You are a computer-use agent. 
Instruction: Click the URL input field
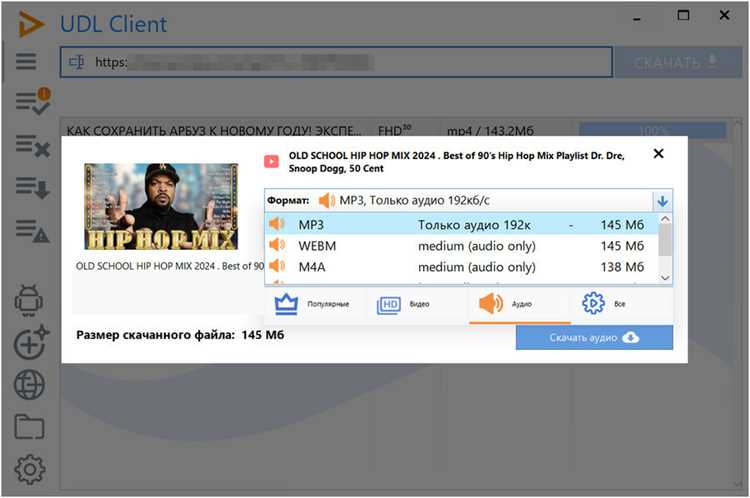[336, 62]
